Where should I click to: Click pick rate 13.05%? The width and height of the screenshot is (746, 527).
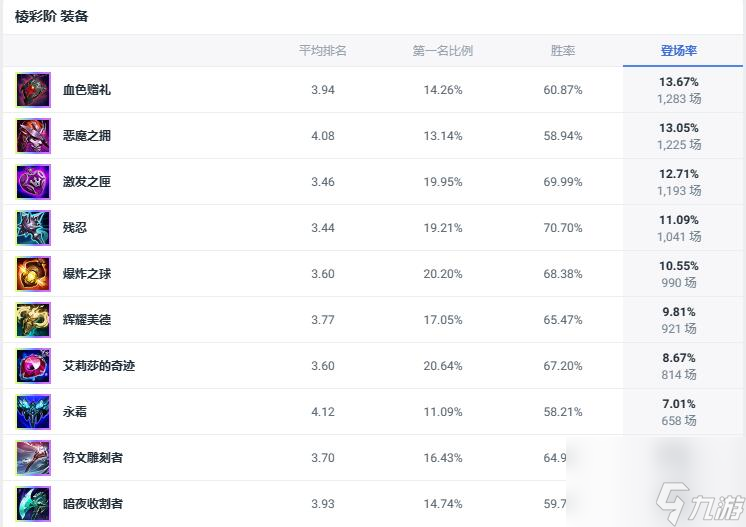tap(679, 128)
